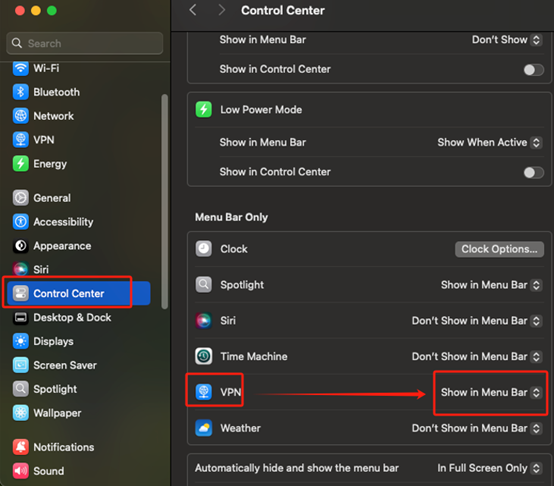Navigate back with the left chevron
The image size is (554, 486).
point(193,10)
